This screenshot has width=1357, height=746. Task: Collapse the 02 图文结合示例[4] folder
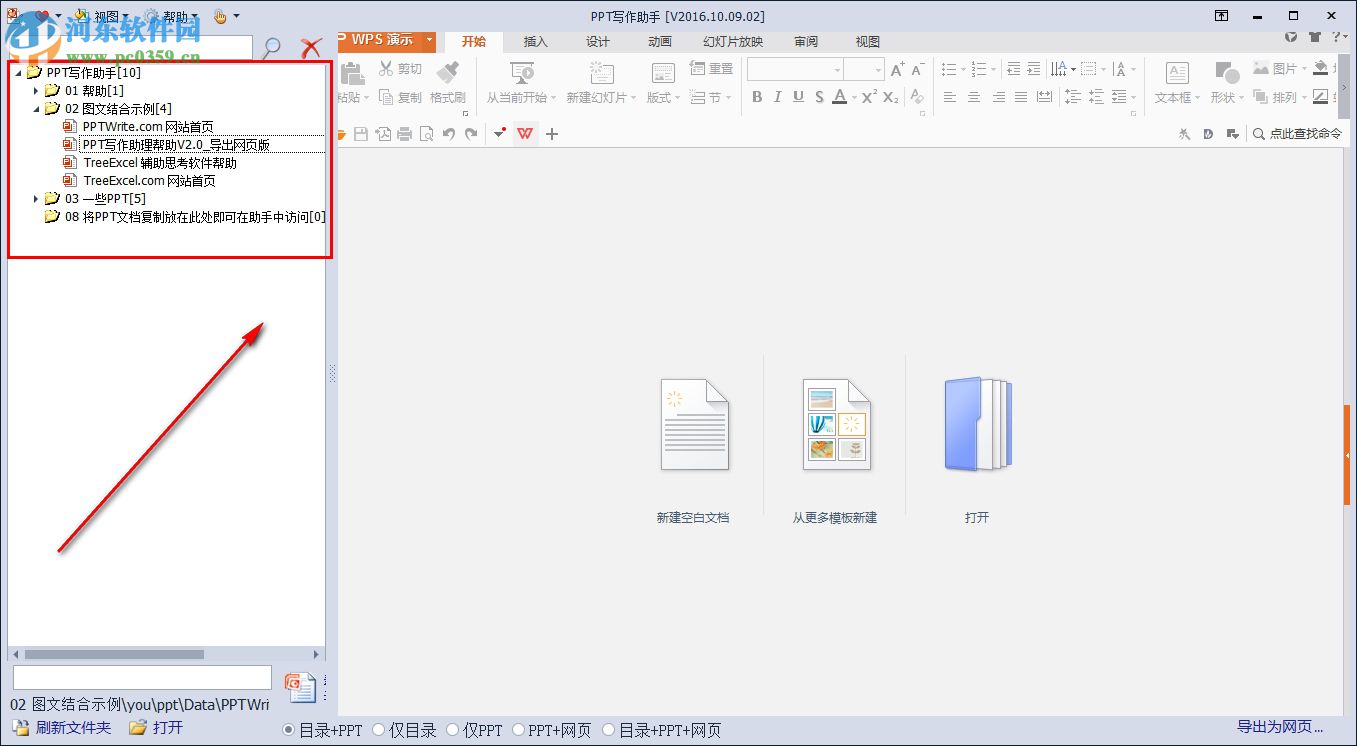click(x=36, y=109)
